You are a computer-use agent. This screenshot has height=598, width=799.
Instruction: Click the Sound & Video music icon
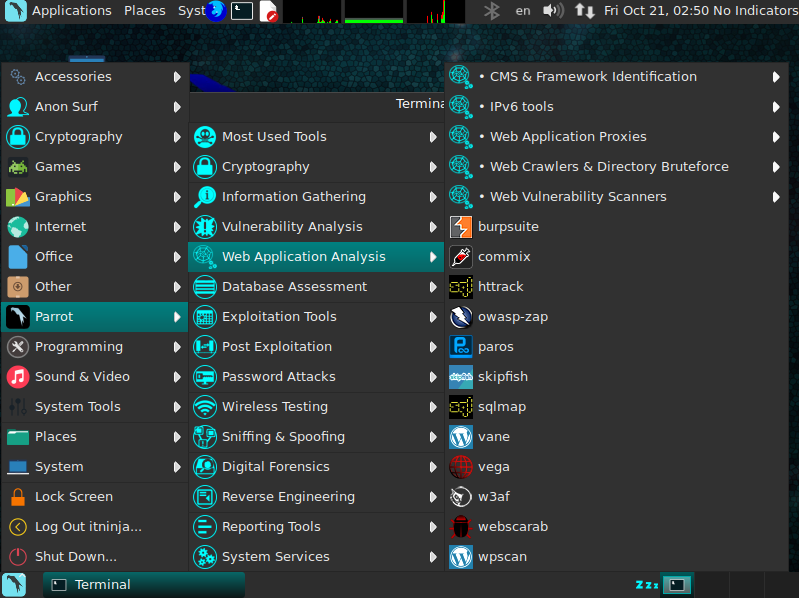click(x=18, y=377)
